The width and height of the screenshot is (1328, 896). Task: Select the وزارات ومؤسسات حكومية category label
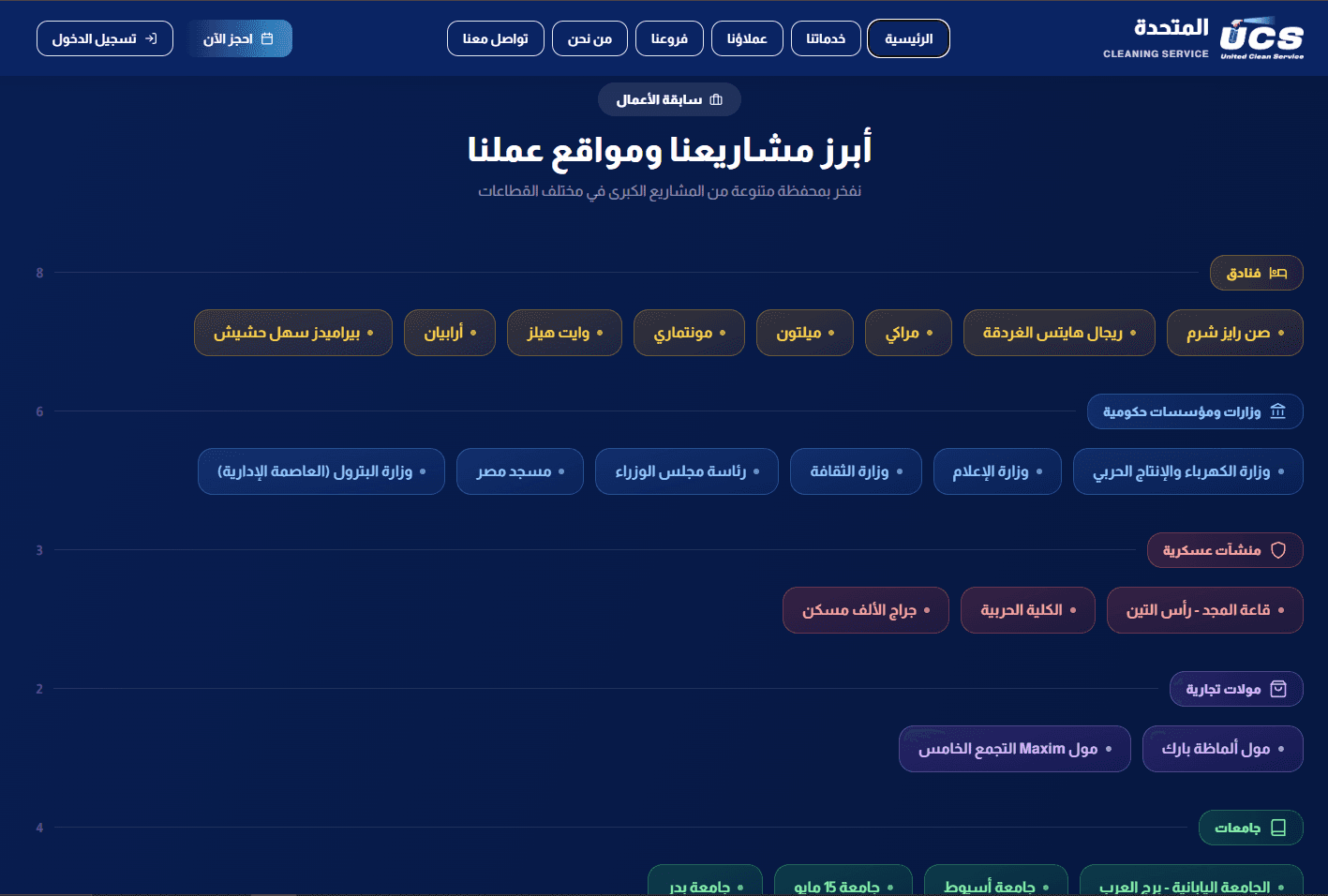[1195, 411]
